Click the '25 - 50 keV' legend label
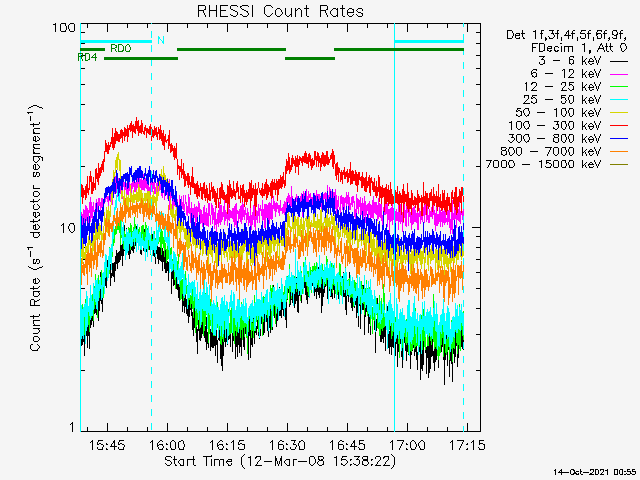This screenshot has width=640, height=480. click(x=562, y=100)
